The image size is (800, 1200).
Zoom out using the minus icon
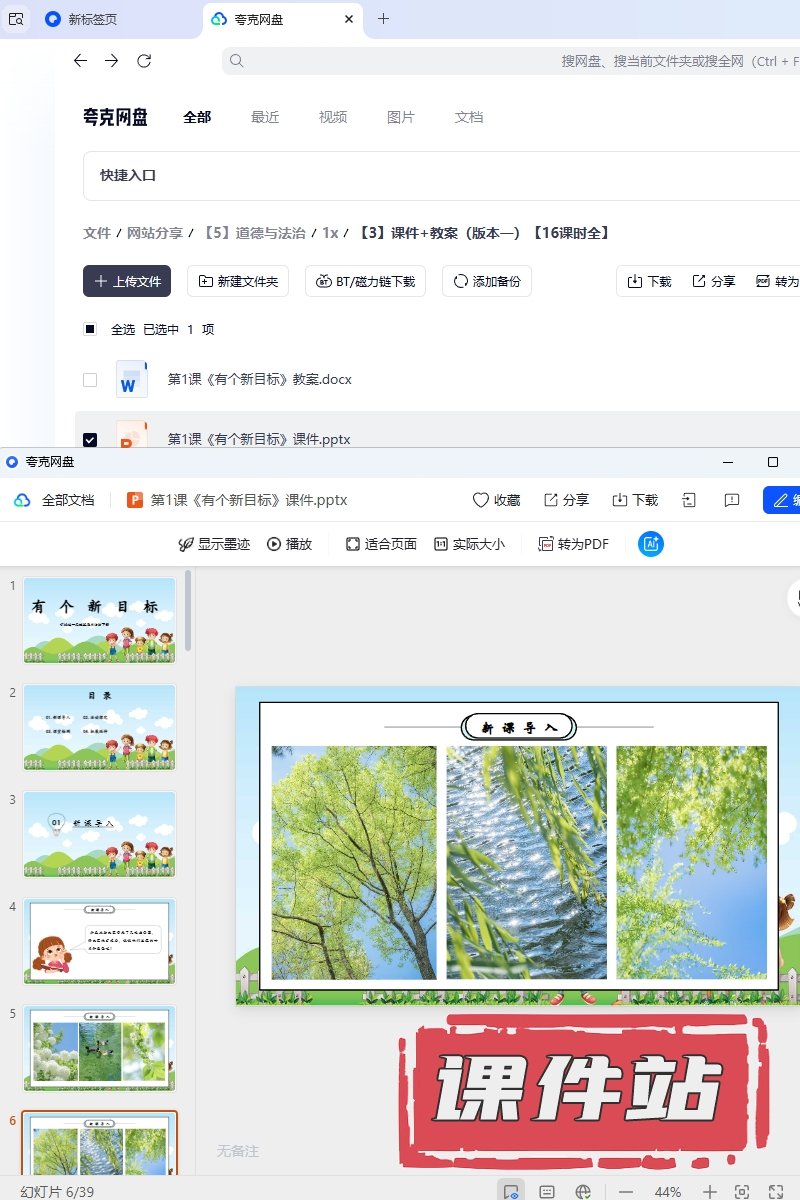[x=626, y=1191]
